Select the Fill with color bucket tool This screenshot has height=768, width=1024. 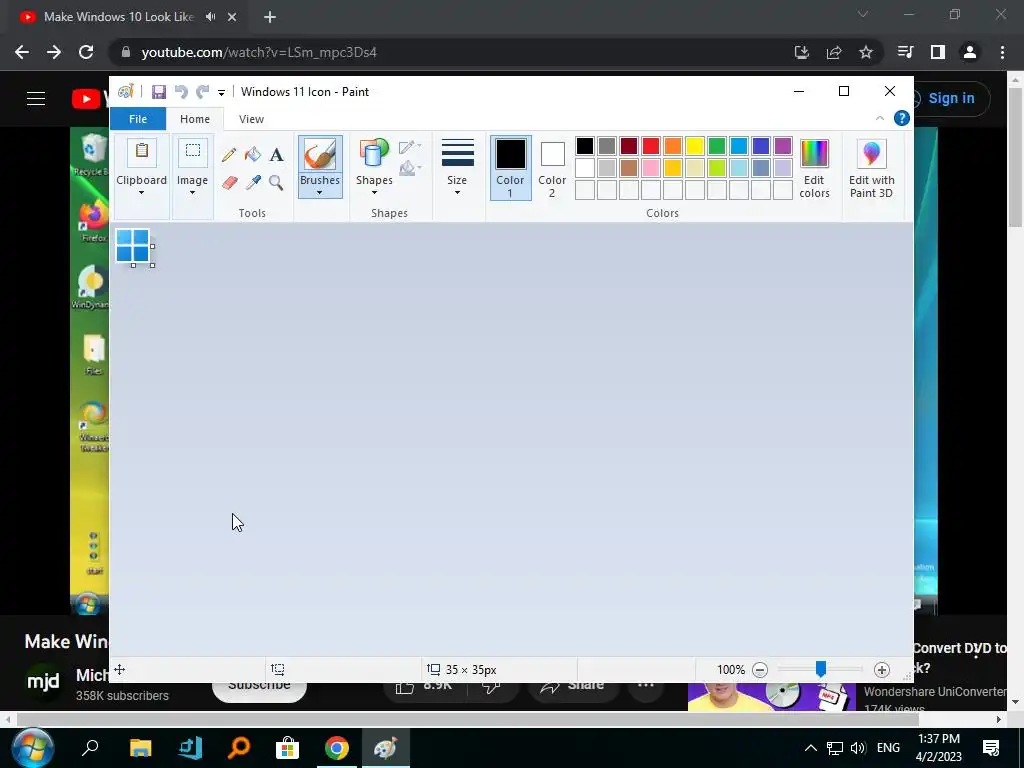point(253,155)
